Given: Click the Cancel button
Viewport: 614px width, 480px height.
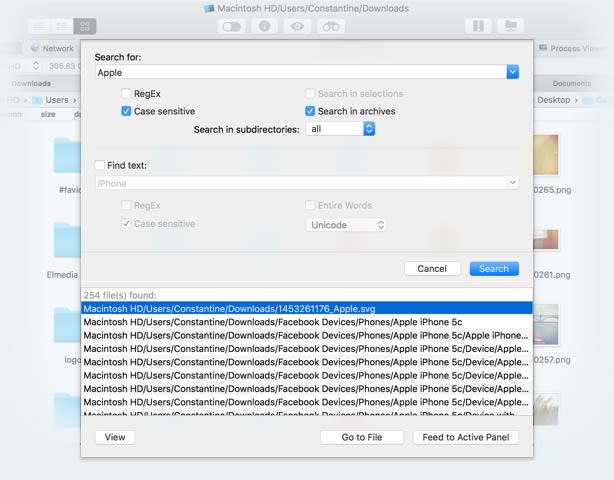Looking at the screenshot, I should tap(432, 269).
